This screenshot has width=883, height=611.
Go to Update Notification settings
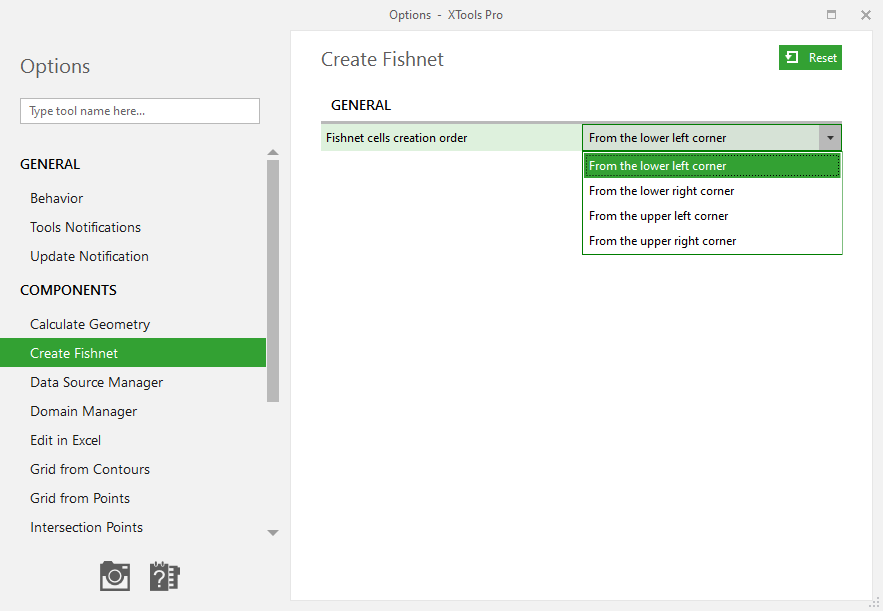tap(89, 256)
